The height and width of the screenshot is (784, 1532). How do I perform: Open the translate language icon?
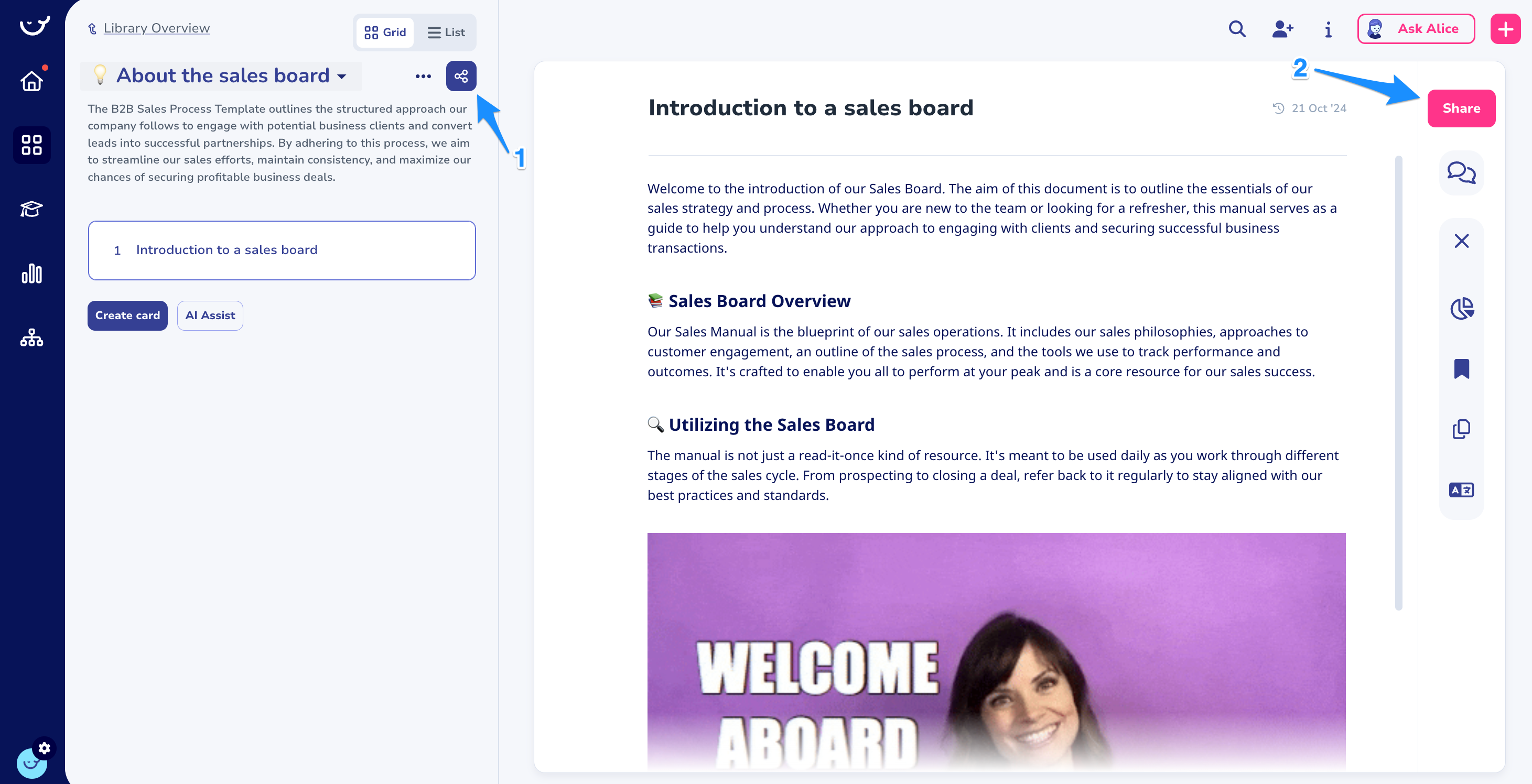point(1461,490)
